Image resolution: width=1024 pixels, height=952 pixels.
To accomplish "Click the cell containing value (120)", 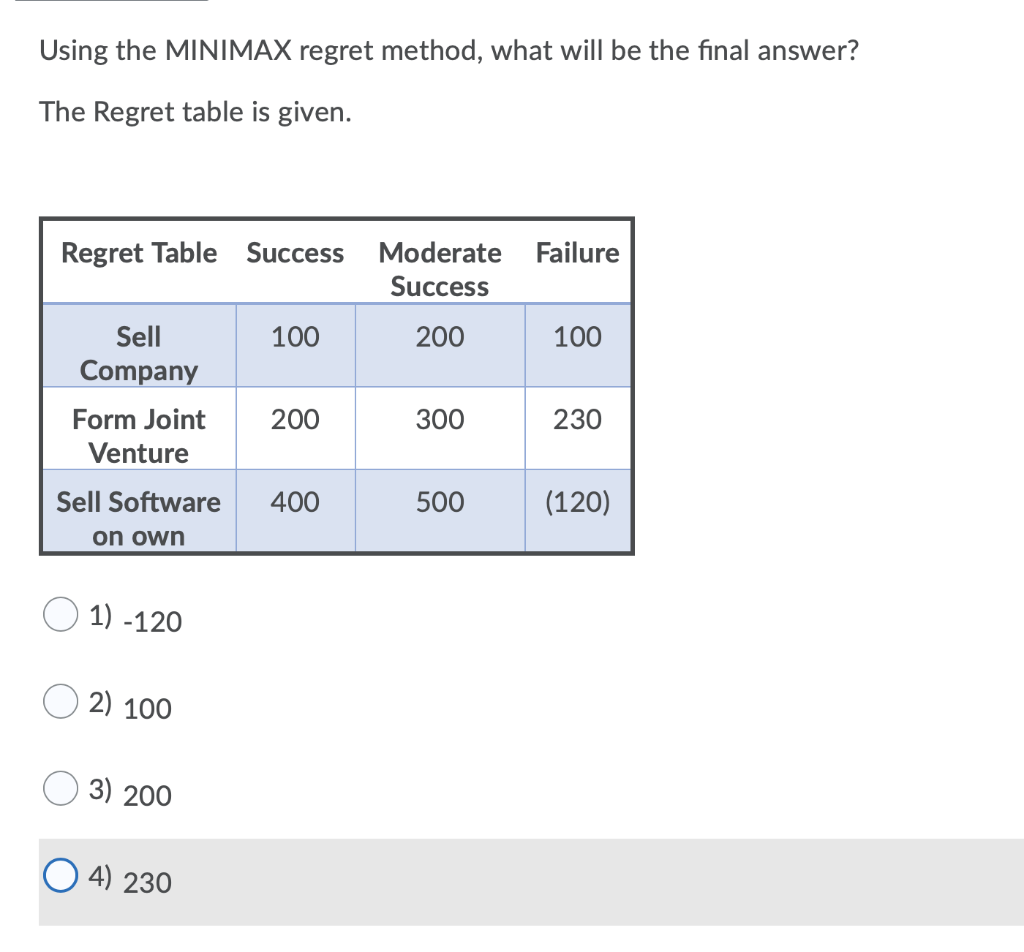I will (577, 502).
